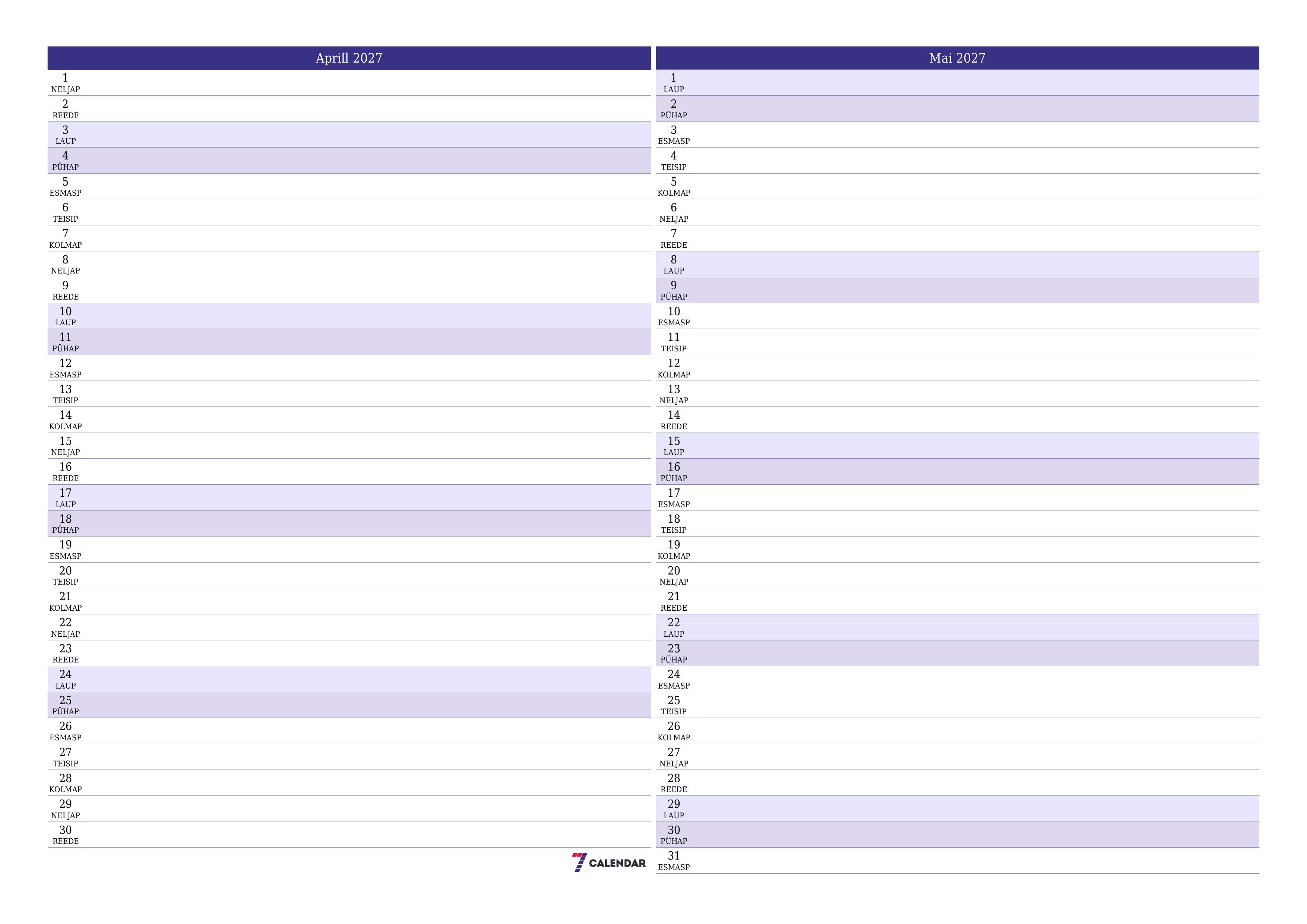Click April 1 NELJAP row
This screenshot has height=924, width=1307.
(x=349, y=83)
